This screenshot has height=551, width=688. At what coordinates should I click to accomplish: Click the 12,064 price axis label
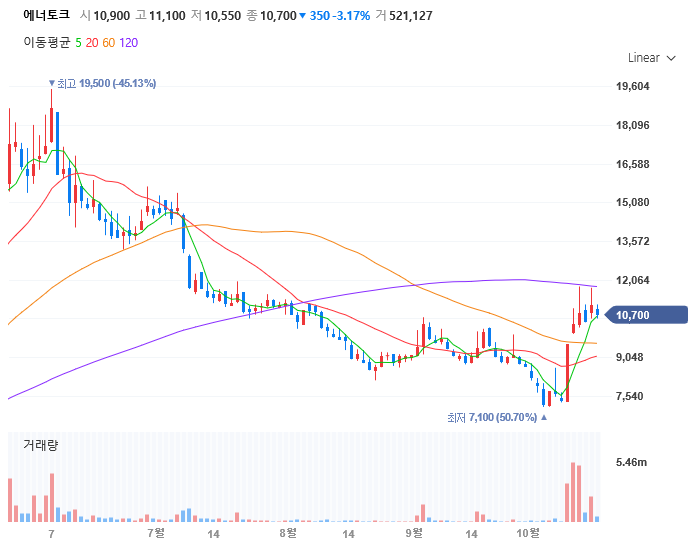tap(633, 280)
